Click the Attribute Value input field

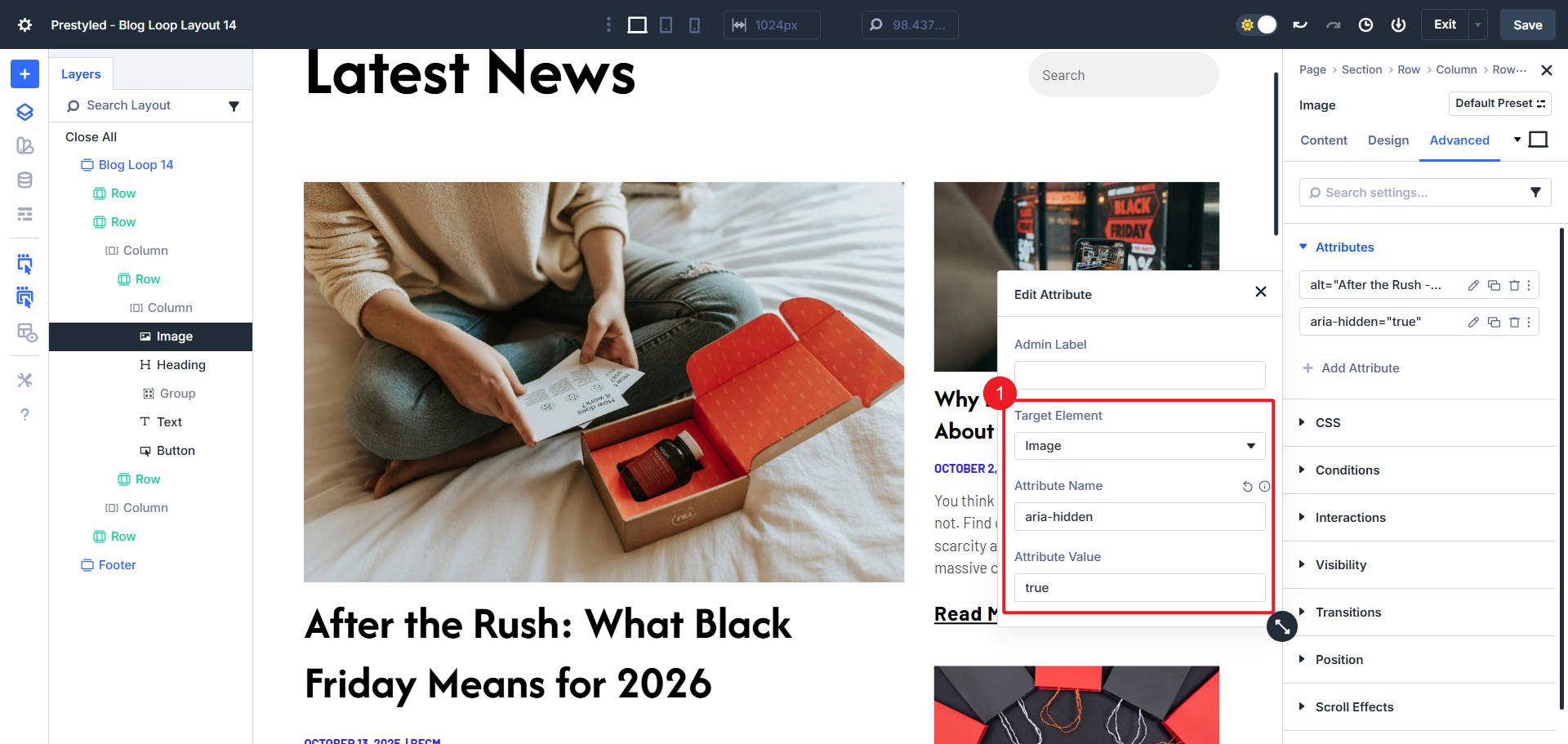[1139, 588]
